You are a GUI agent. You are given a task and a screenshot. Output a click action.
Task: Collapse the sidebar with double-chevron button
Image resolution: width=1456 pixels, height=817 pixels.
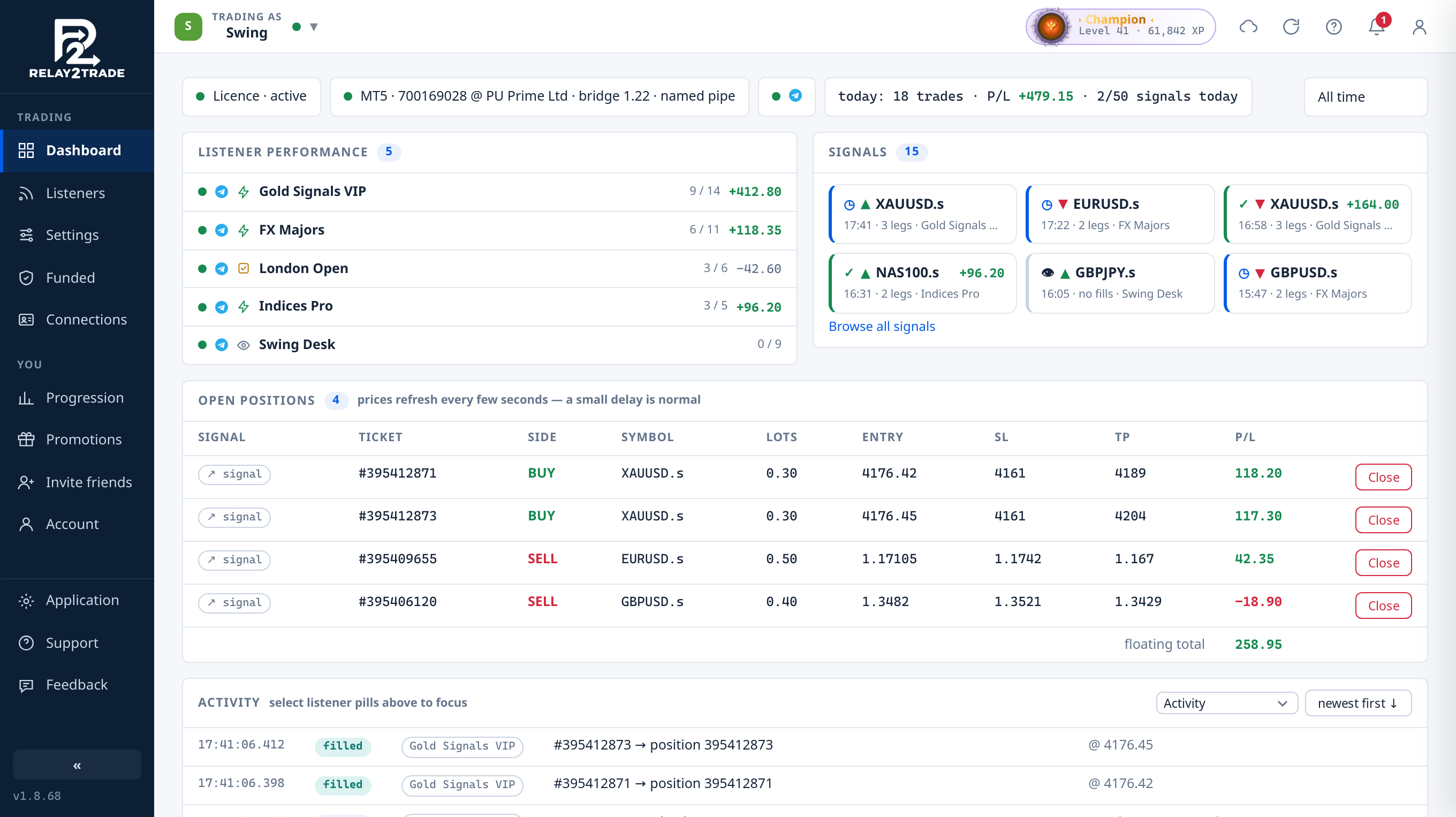[77, 765]
